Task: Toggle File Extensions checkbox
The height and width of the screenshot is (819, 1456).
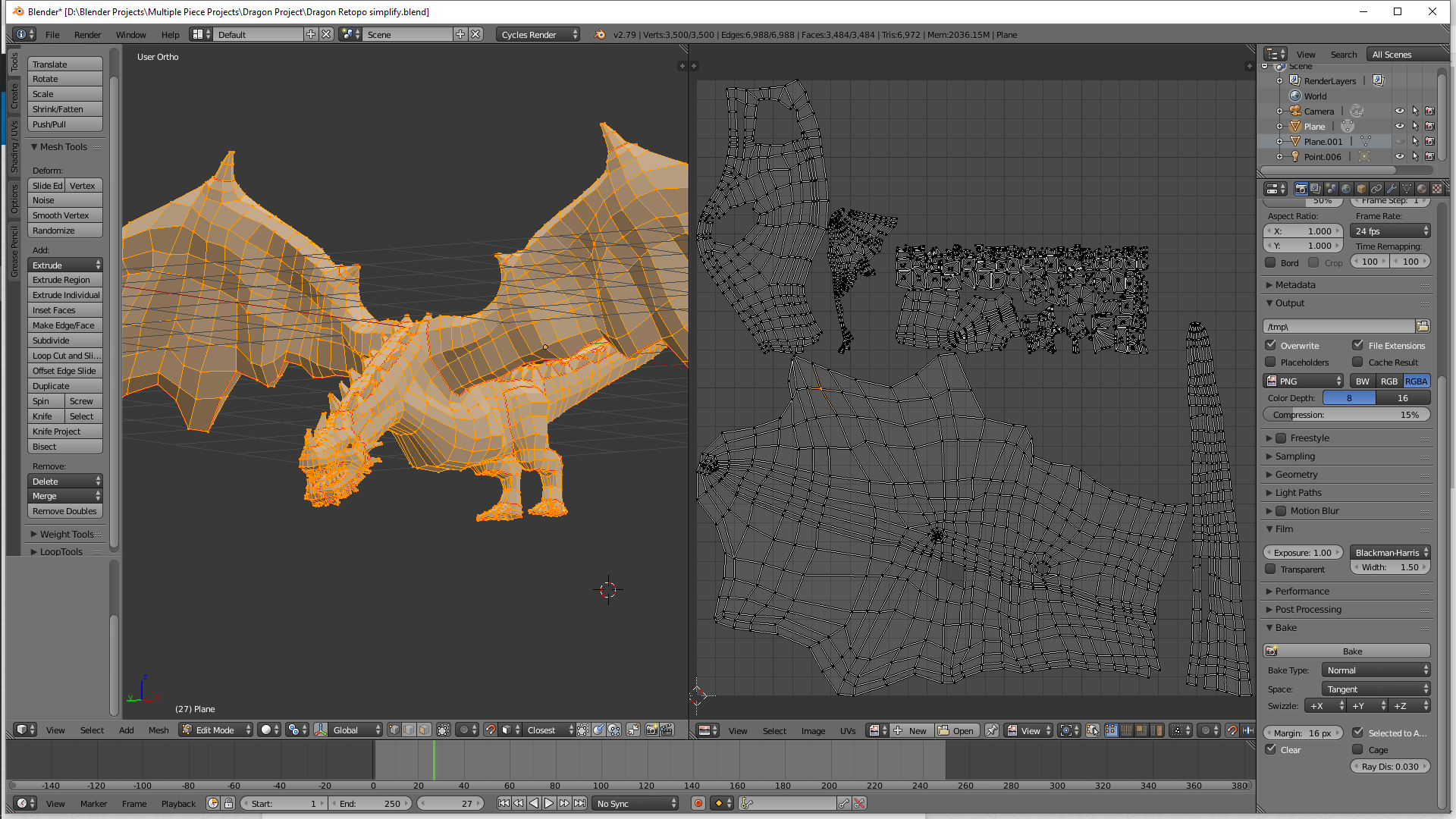Action: click(x=1357, y=345)
